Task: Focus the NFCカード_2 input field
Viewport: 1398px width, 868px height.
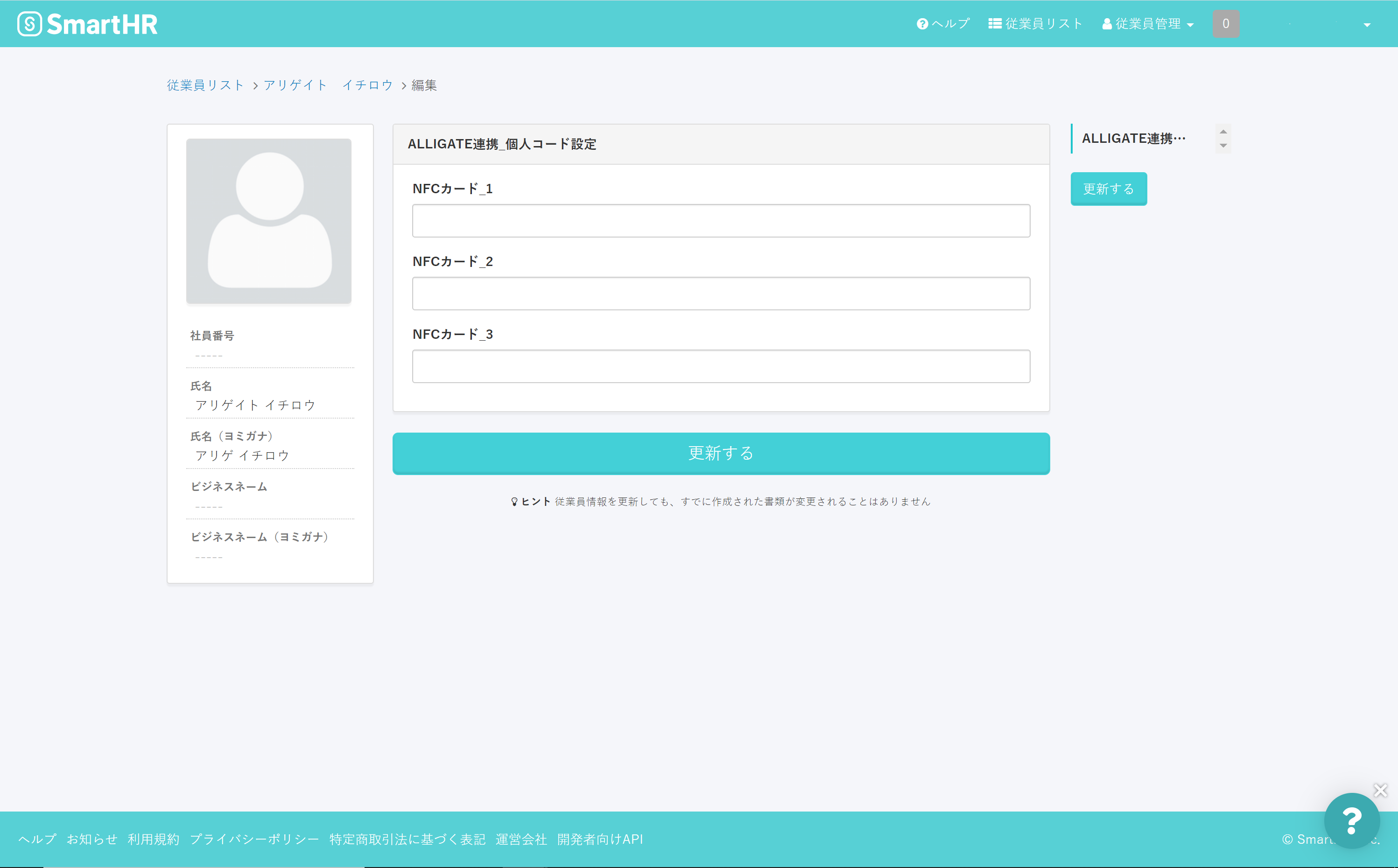Action: tap(721, 294)
